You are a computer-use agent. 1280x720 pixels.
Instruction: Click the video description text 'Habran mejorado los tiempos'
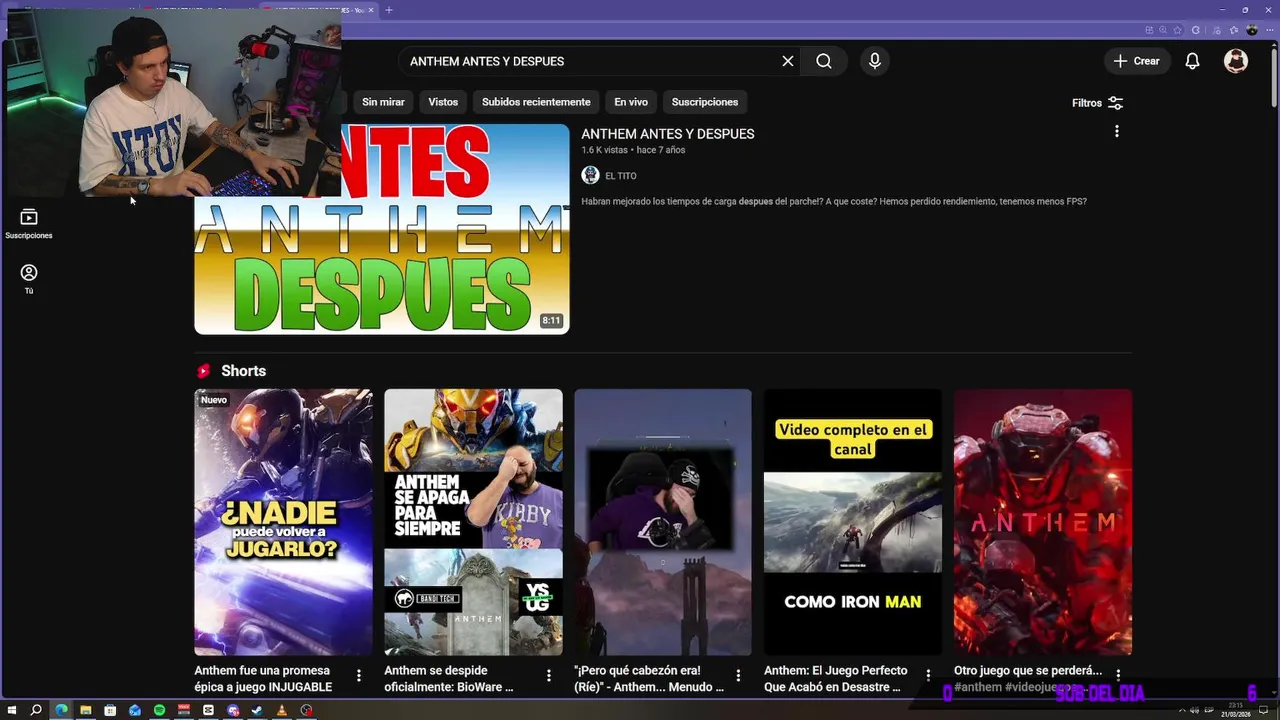[x=834, y=201]
